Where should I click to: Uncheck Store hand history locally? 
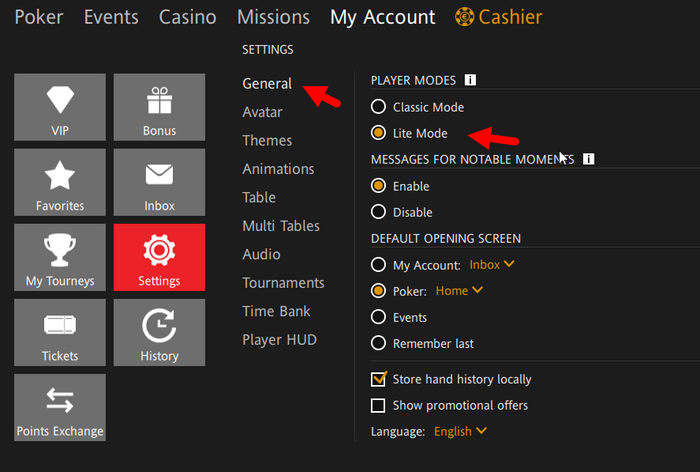pos(379,379)
